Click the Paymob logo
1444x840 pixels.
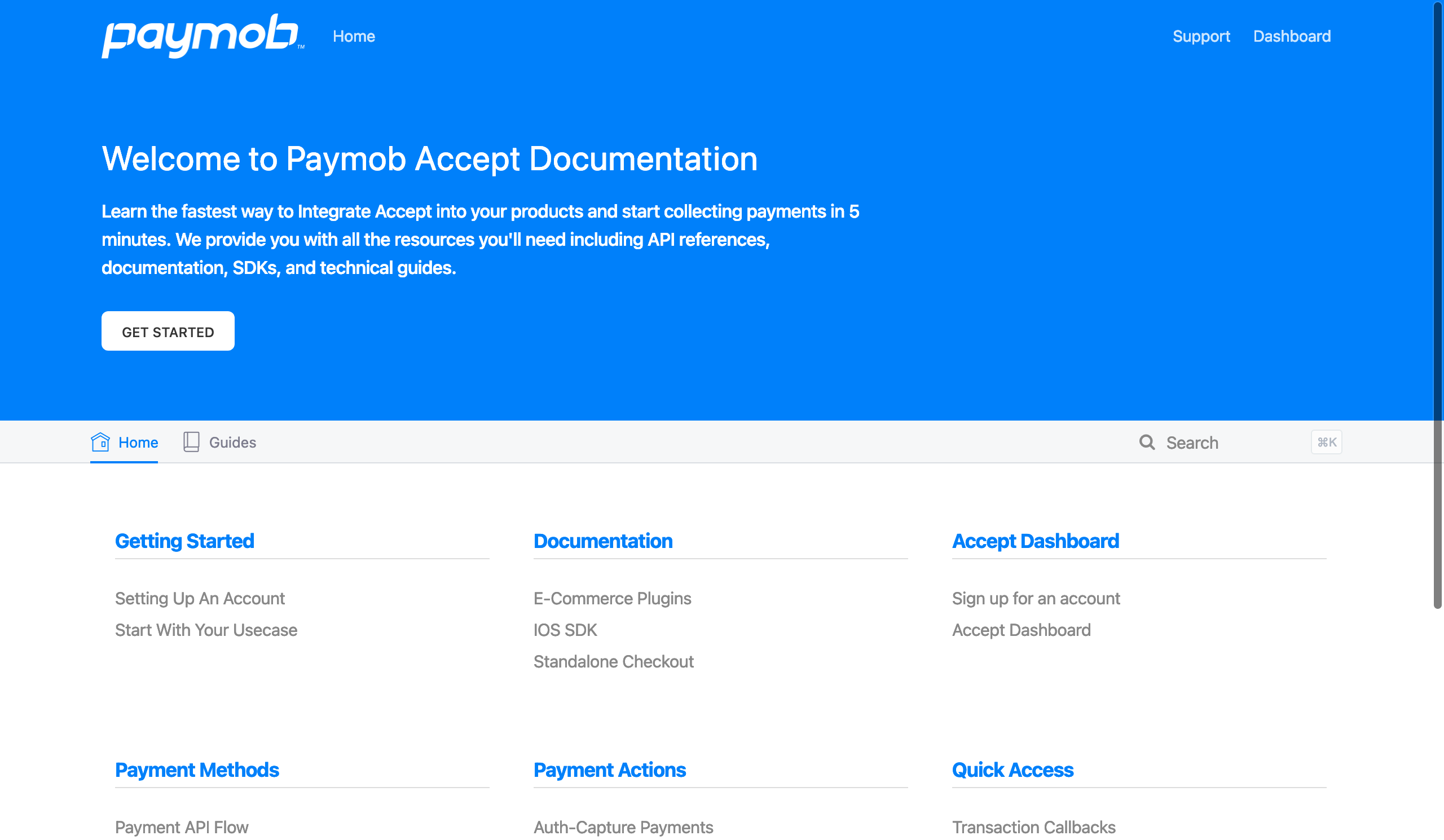(202, 36)
